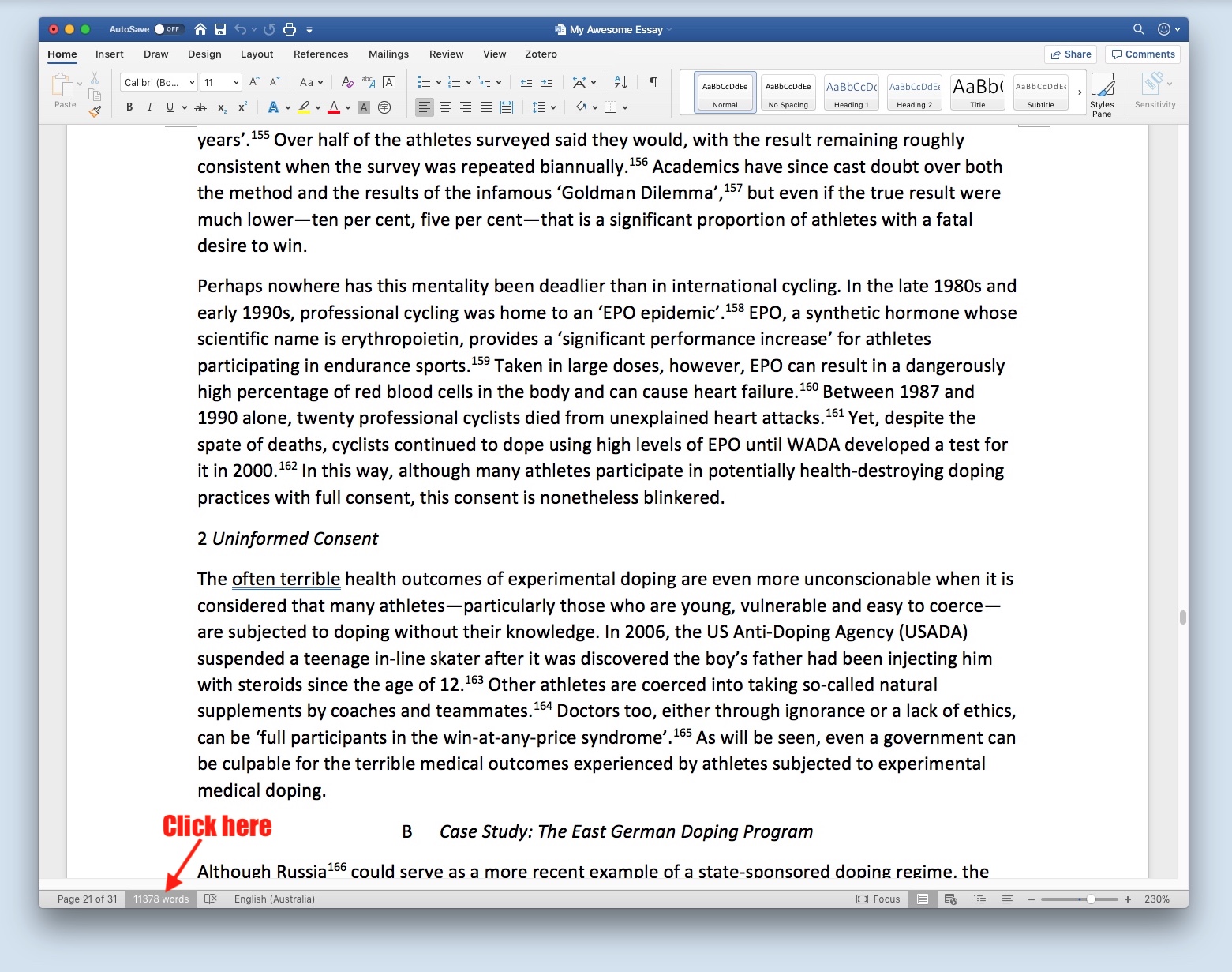Viewport: 1232px width, 972px height.
Task: Show paragraph marks
Action: coord(653,82)
